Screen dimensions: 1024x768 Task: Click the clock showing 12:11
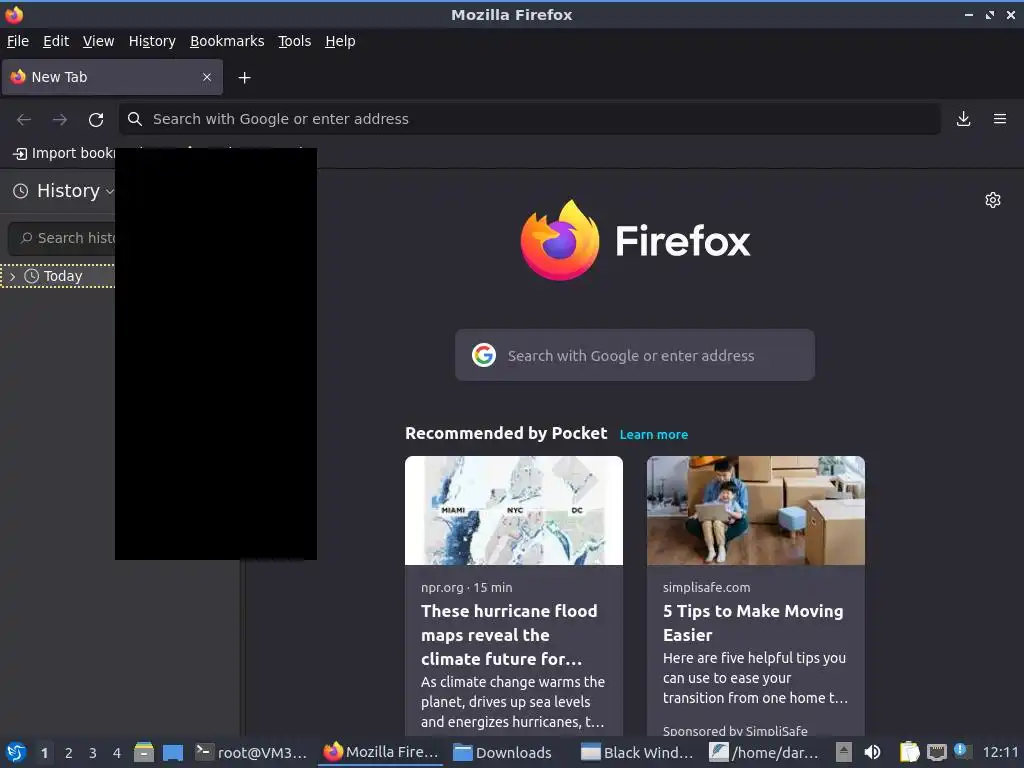pyautogui.click(x=1000, y=752)
